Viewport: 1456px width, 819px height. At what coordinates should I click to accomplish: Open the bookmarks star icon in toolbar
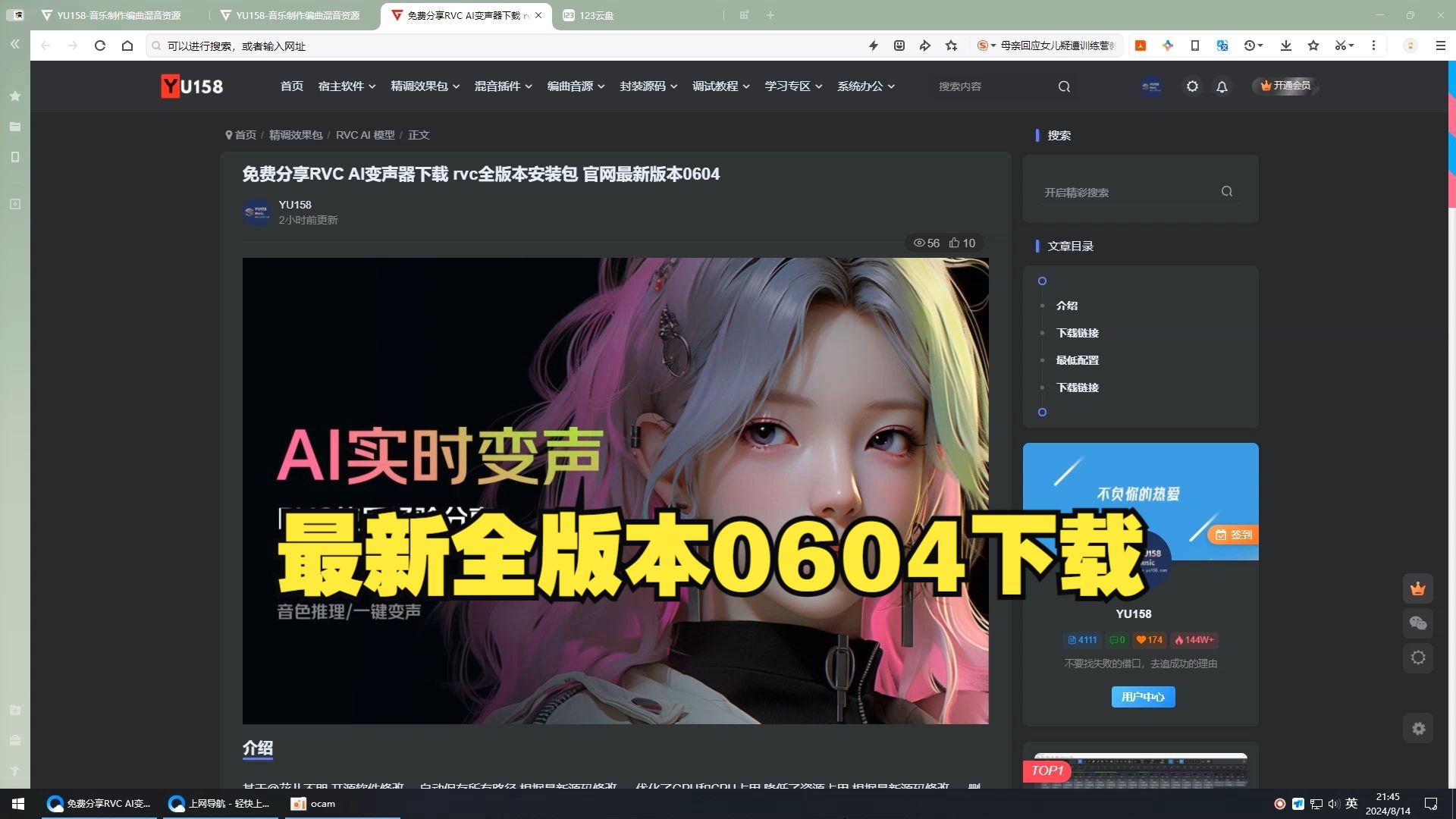click(1313, 45)
